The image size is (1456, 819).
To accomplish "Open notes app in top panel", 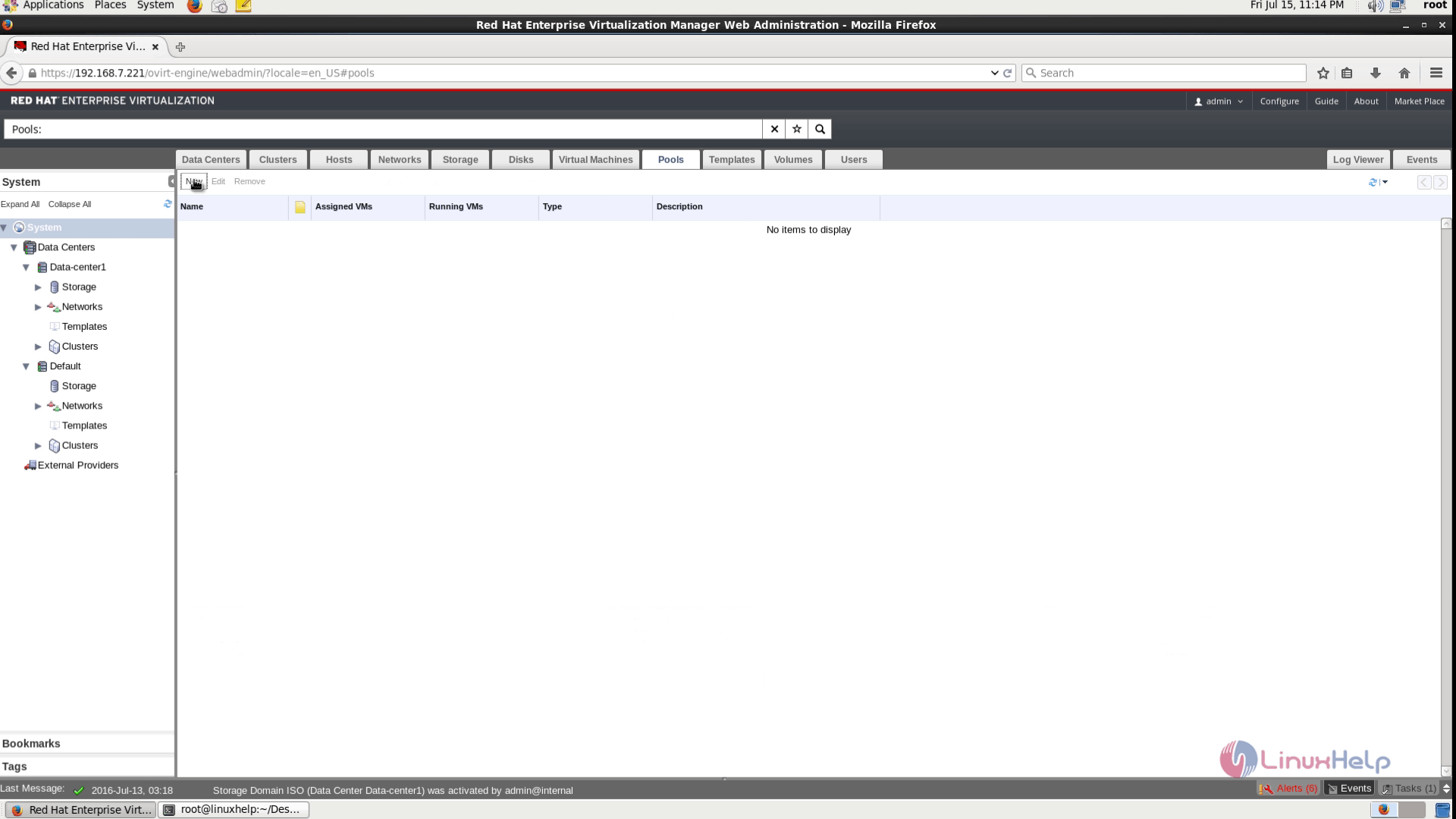I will point(243,6).
